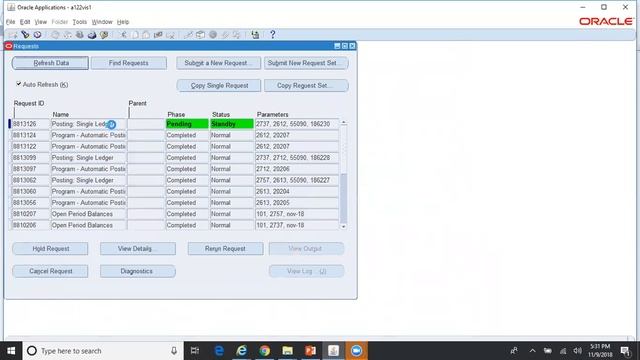Click the toolbar icon left of Help
Image resolution: width=640 pixels, height=360 pixels.
point(255,35)
